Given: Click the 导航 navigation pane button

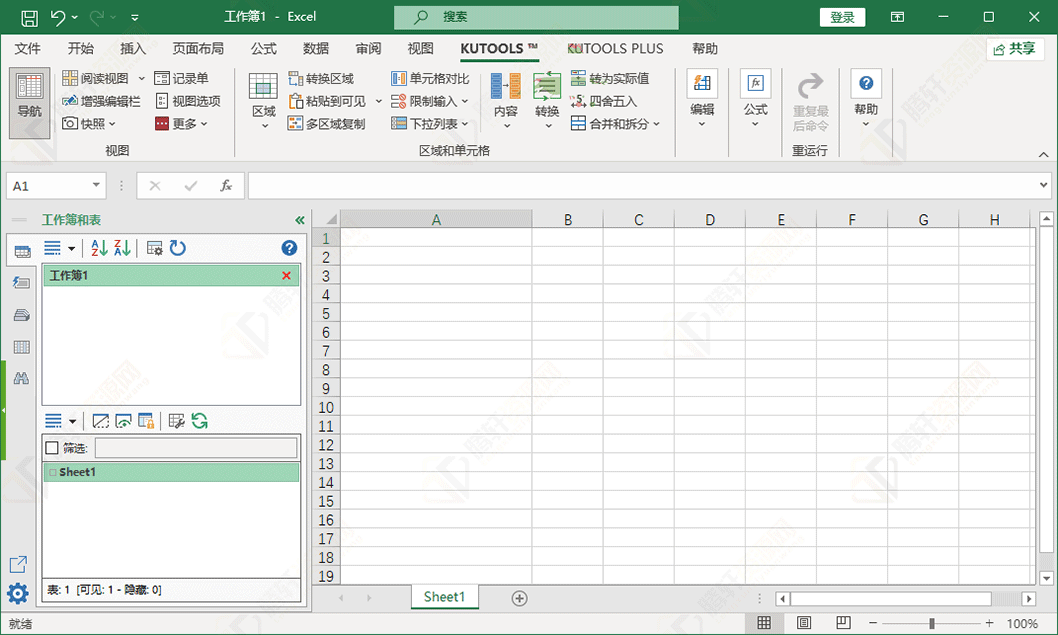Looking at the screenshot, I should pyautogui.click(x=29, y=101).
